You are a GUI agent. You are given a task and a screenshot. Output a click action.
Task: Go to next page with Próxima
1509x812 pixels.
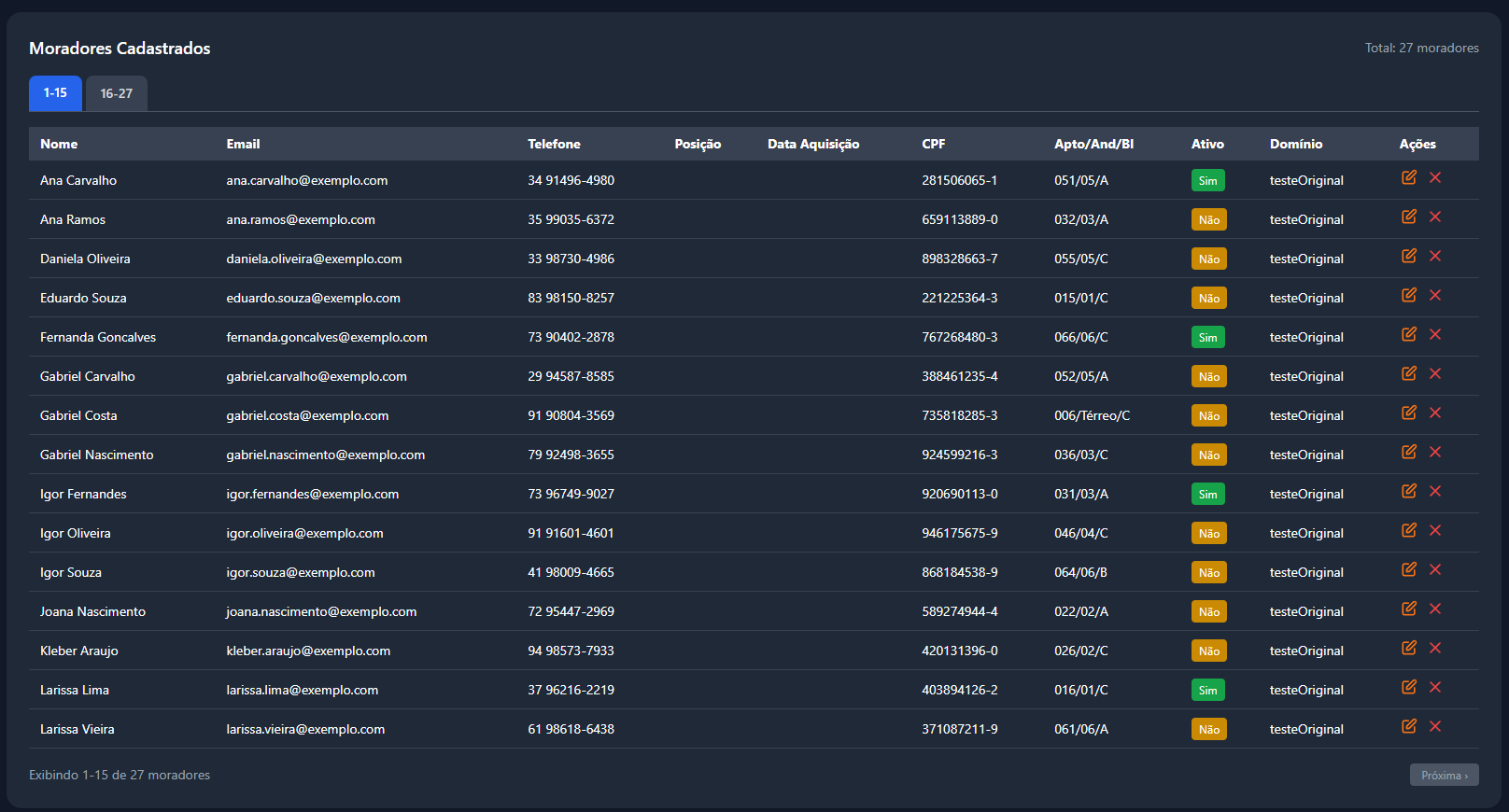click(1444, 775)
